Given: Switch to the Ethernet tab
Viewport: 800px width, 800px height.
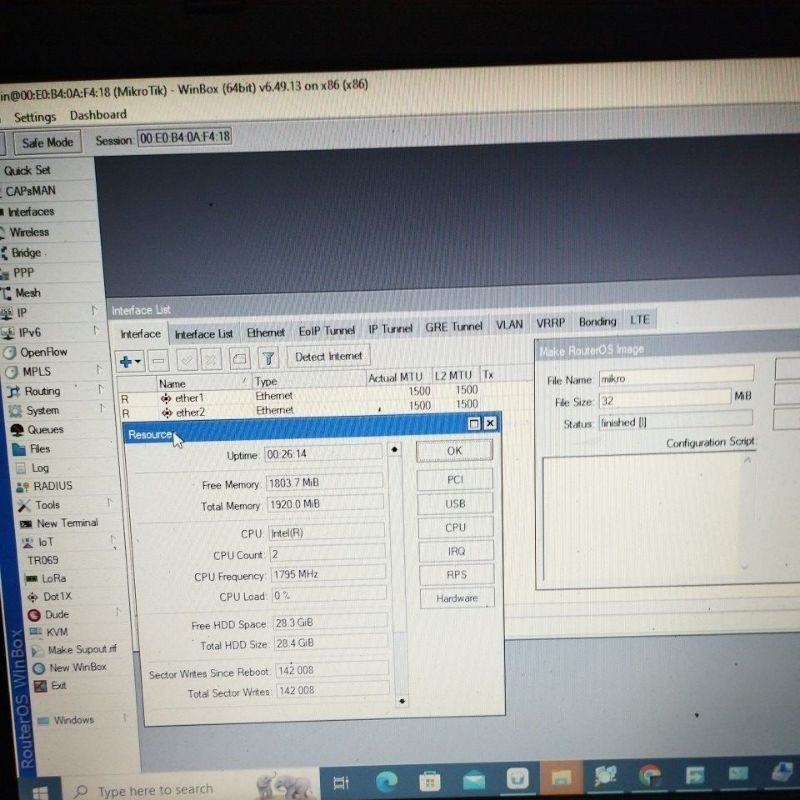Looking at the screenshot, I should pos(265,333).
